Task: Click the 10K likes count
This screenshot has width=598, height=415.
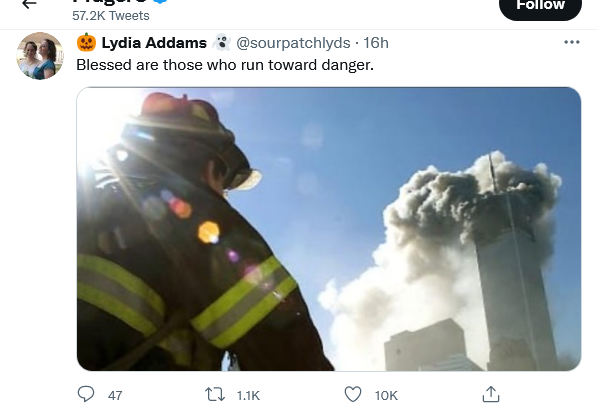Action: click(x=386, y=396)
